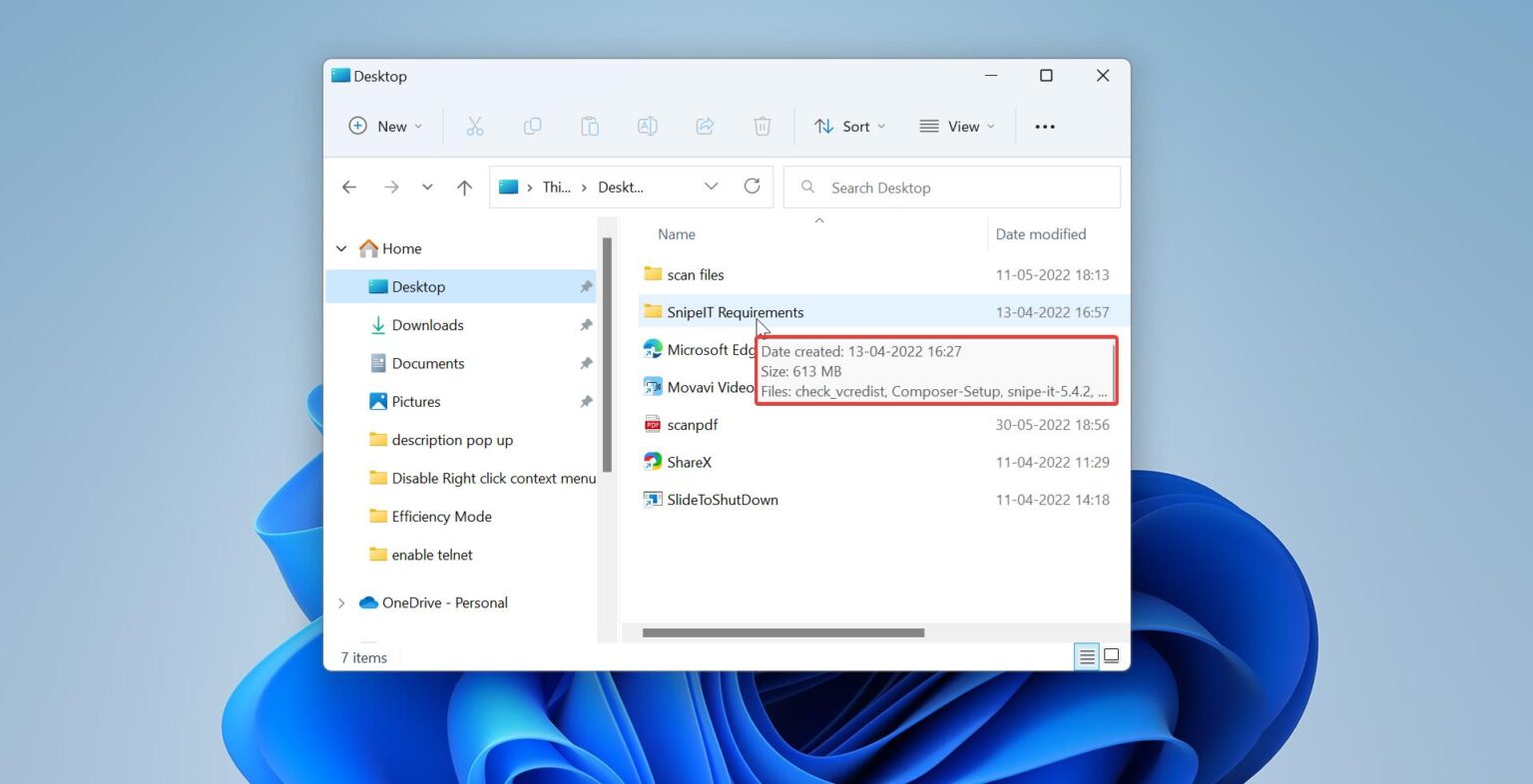Switch to large thumbnails layout
Viewport: 1533px width, 784px height.
click(x=1111, y=656)
